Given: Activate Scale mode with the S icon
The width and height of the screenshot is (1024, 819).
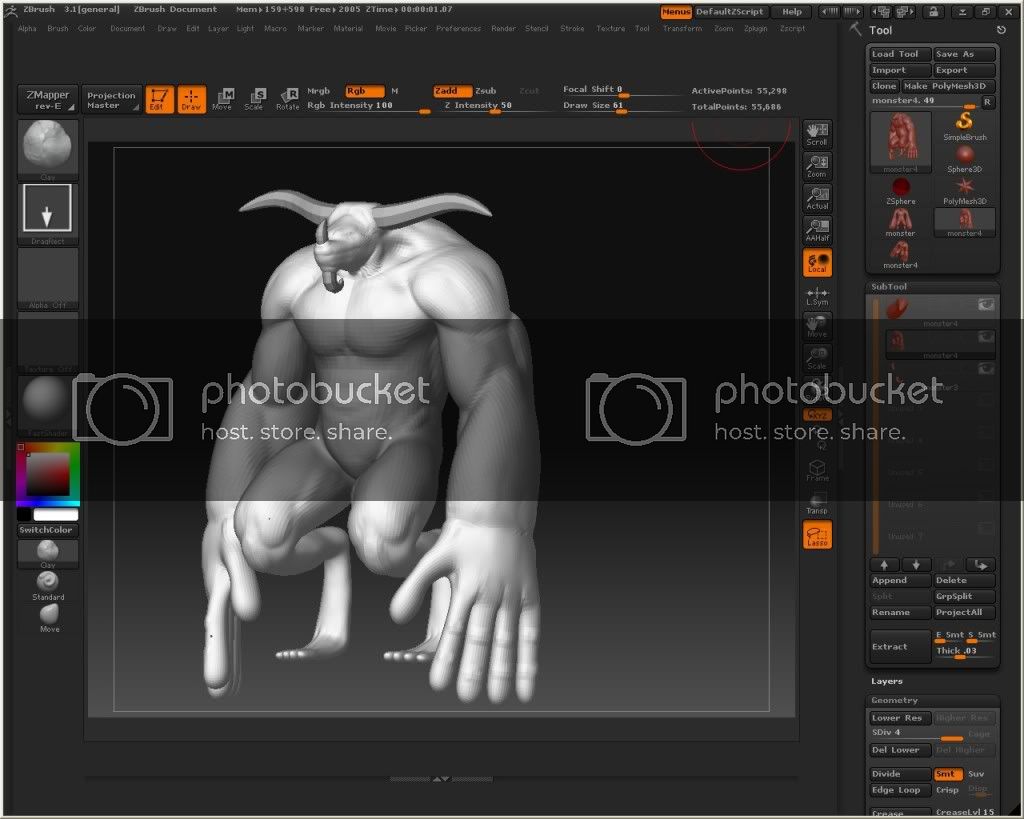Looking at the screenshot, I should (255, 99).
